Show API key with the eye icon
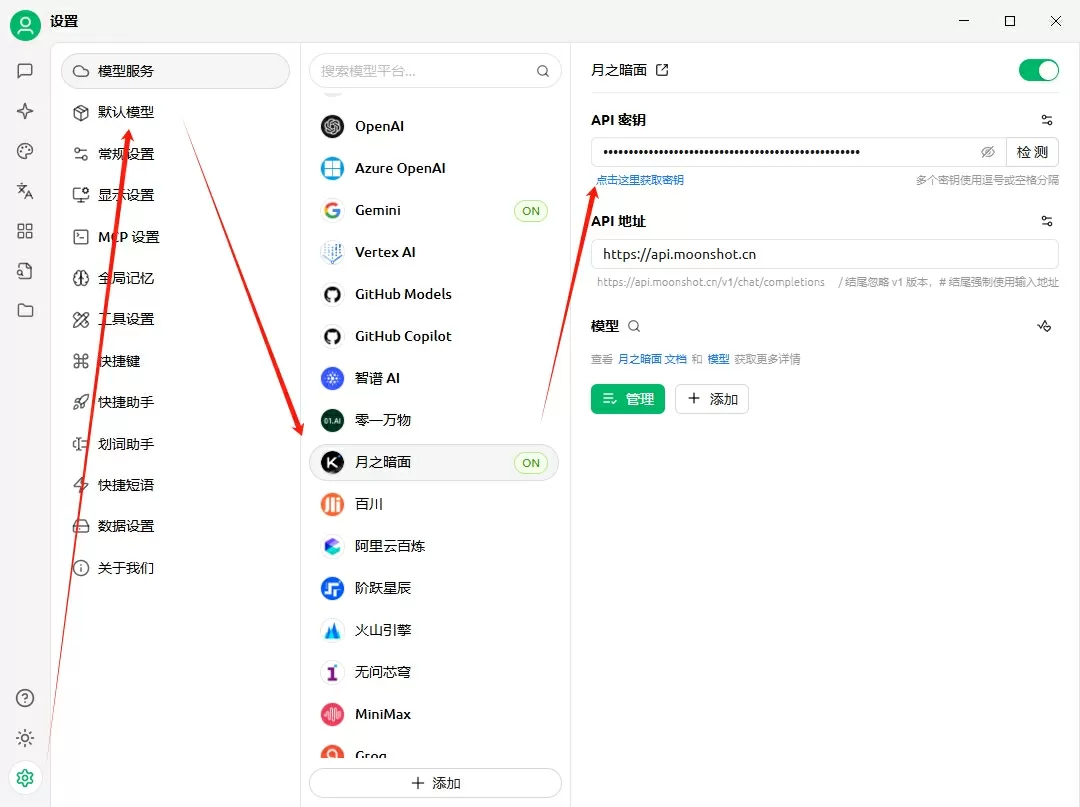This screenshot has height=807, width=1080. 988,152
